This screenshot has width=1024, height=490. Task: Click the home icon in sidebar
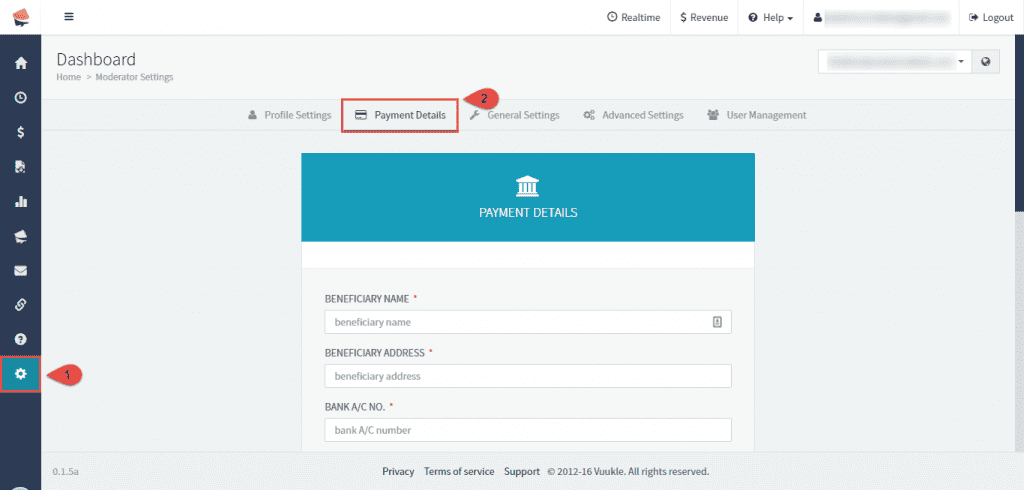[x=20, y=63]
